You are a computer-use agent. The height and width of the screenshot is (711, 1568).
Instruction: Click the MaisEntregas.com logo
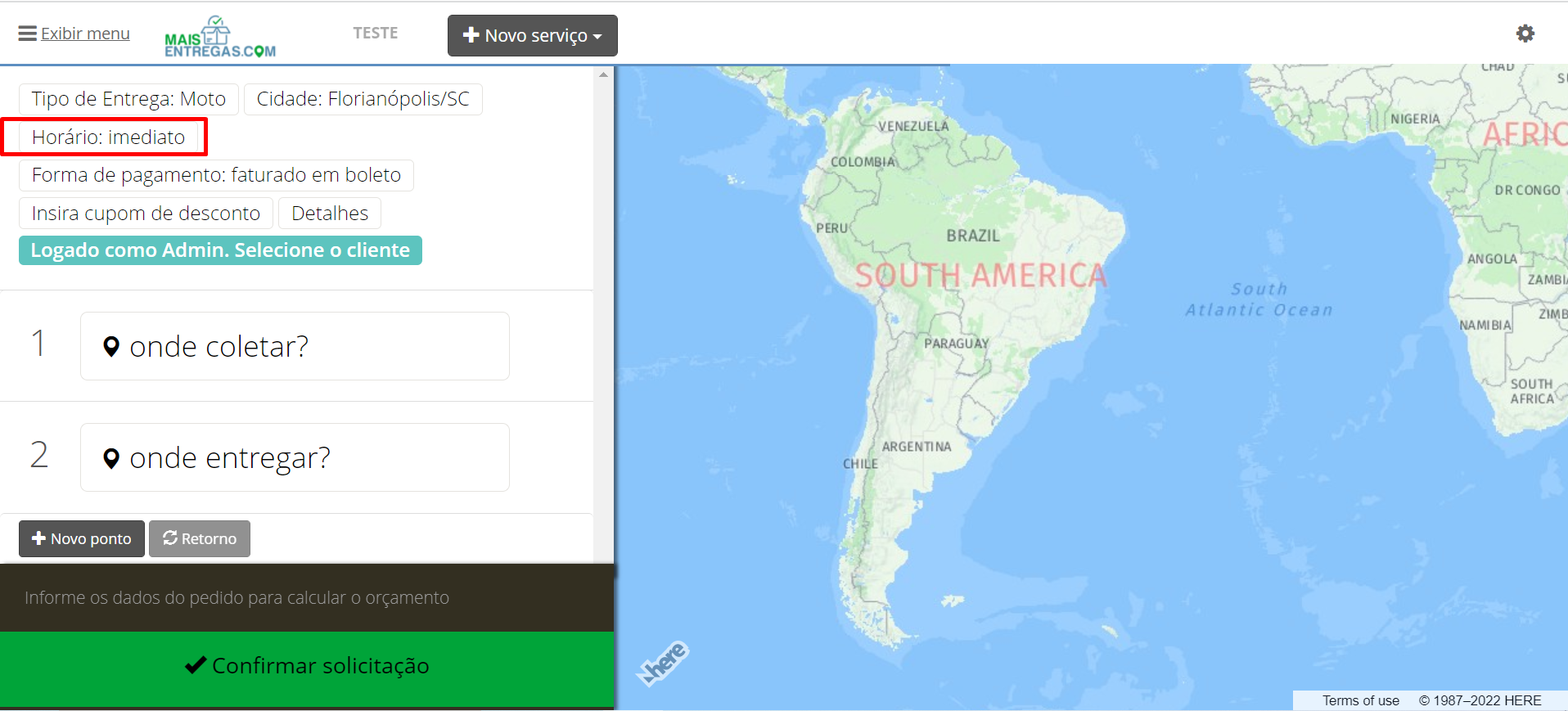pyautogui.click(x=220, y=37)
